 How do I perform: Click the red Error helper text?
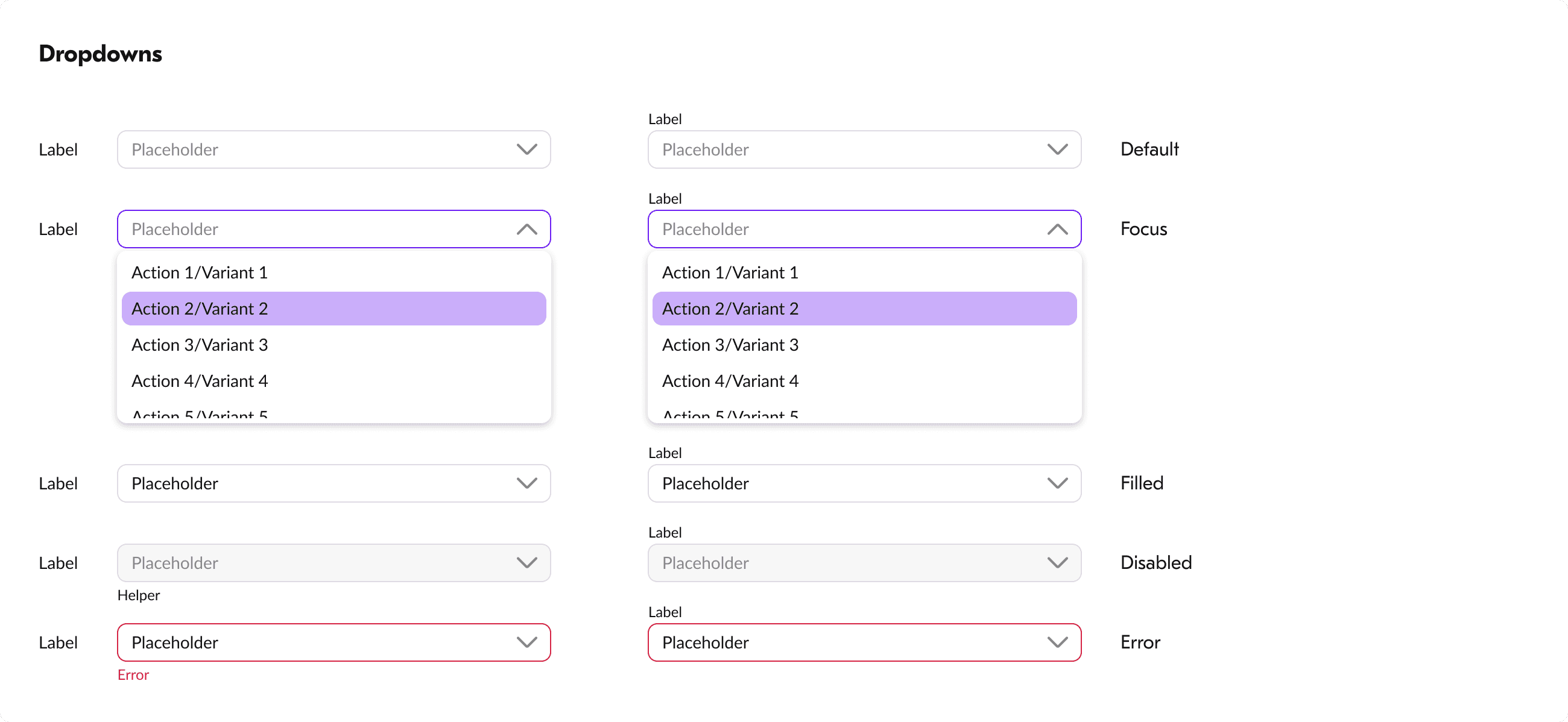click(x=133, y=675)
